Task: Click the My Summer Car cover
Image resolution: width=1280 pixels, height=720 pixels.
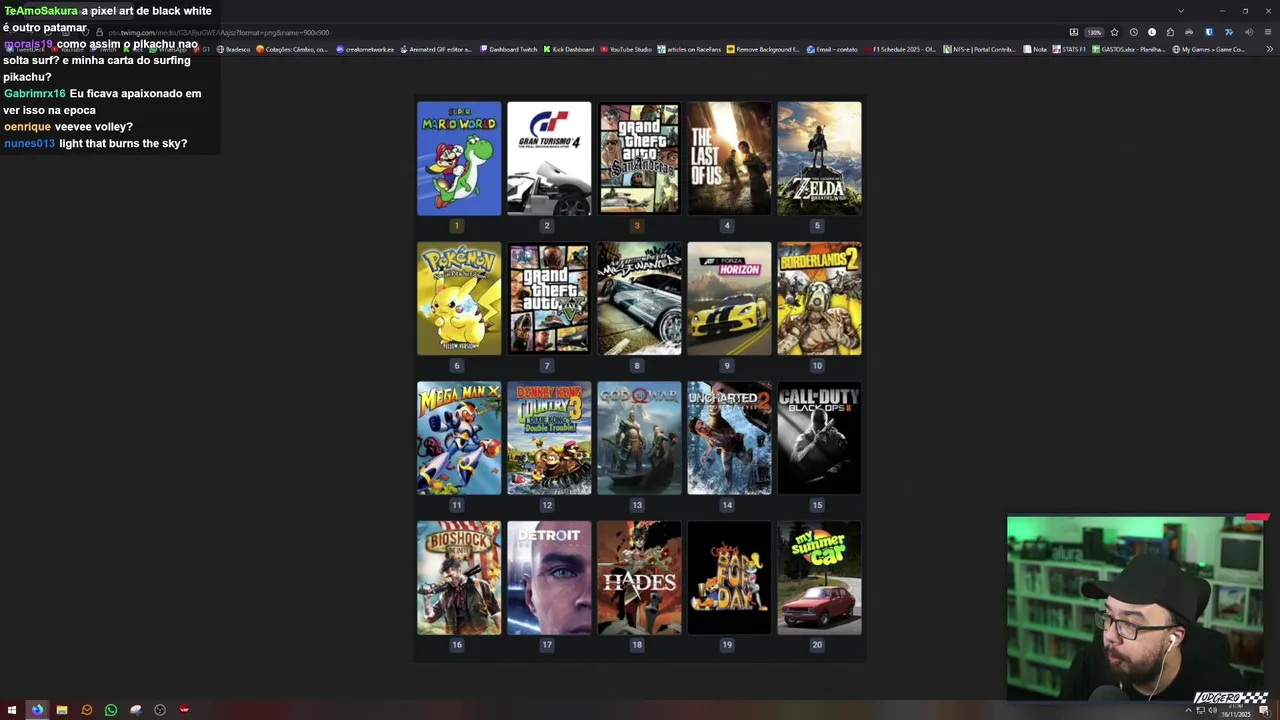Action: [819, 577]
